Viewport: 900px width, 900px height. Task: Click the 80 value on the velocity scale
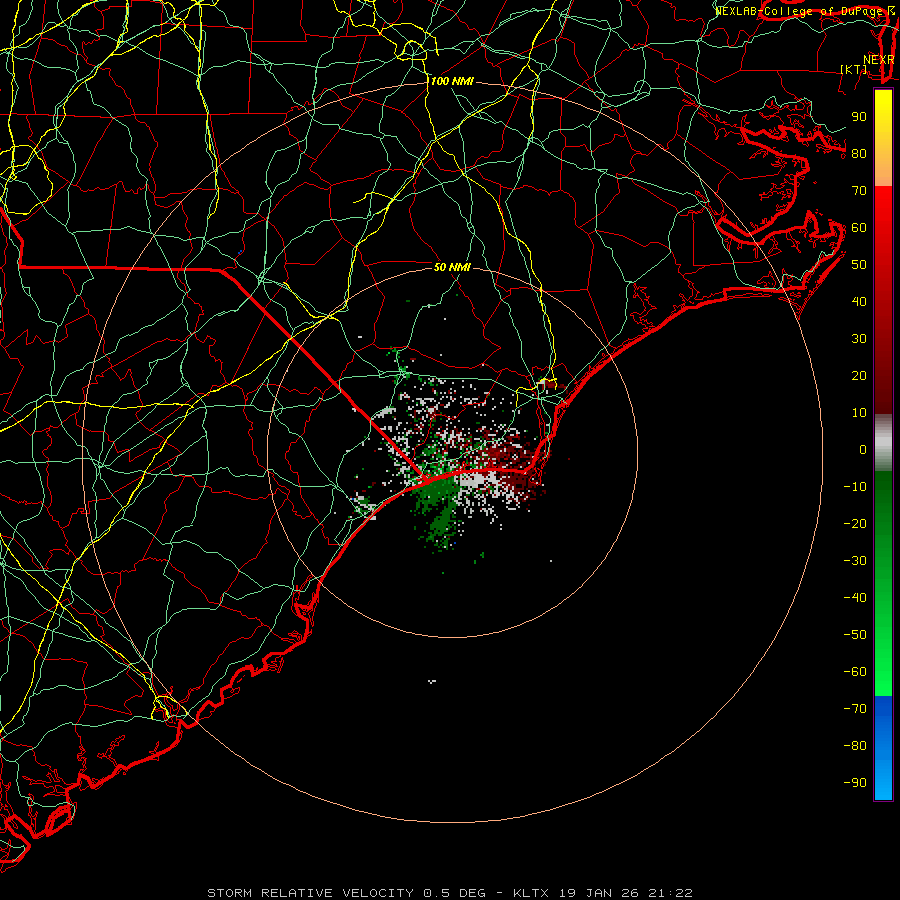859,153
